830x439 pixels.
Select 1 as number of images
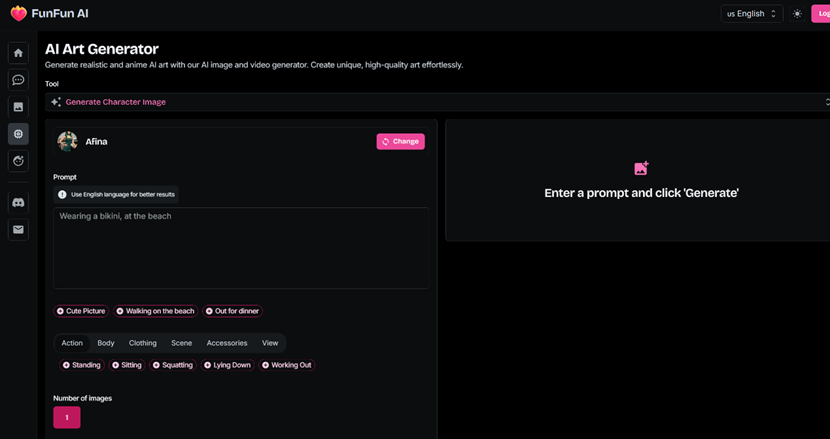click(x=67, y=417)
